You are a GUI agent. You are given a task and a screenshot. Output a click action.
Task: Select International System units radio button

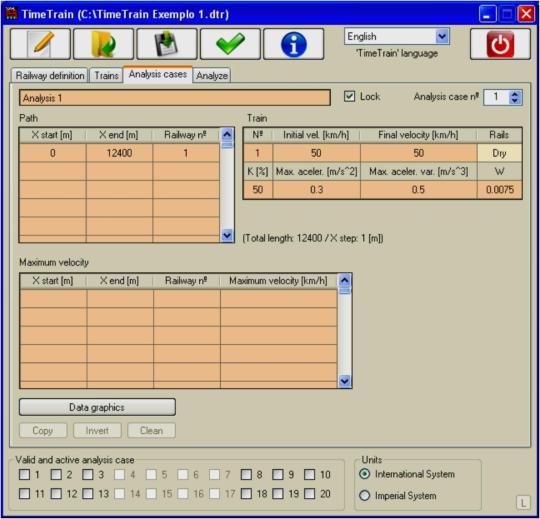click(x=364, y=474)
